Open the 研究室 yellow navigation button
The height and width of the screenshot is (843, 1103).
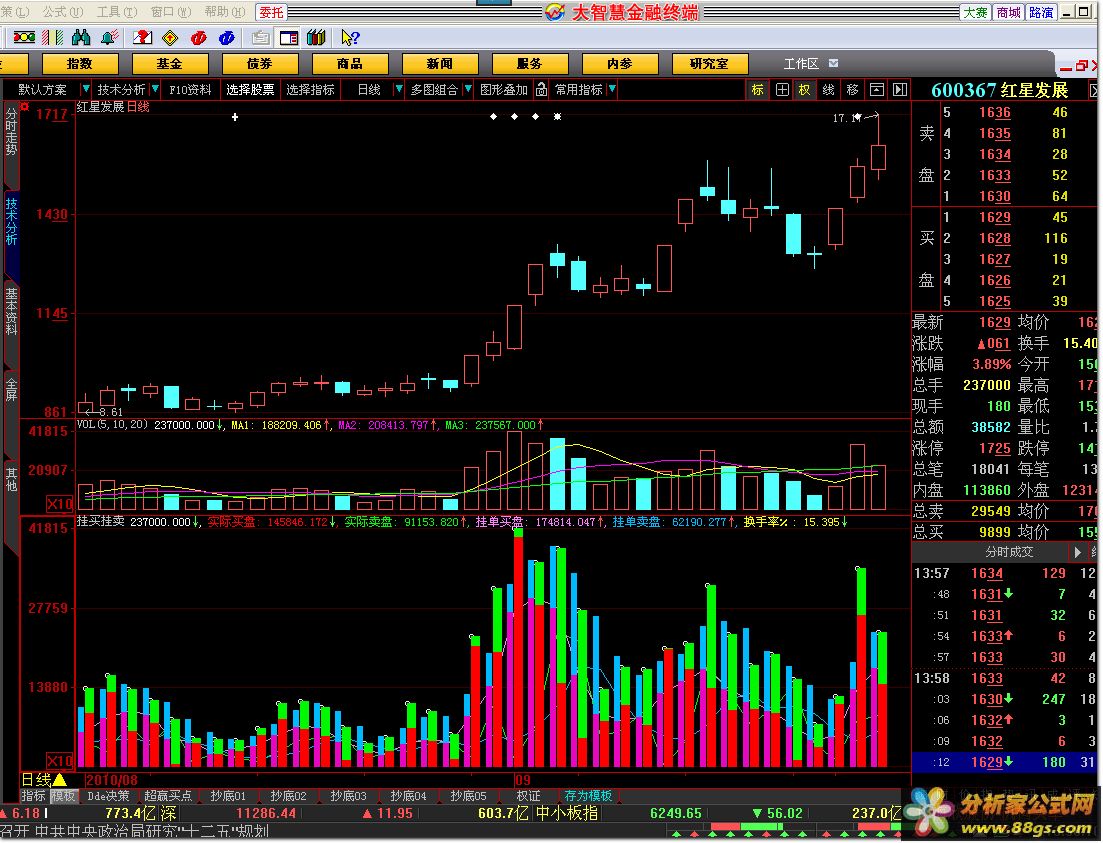[710, 63]
